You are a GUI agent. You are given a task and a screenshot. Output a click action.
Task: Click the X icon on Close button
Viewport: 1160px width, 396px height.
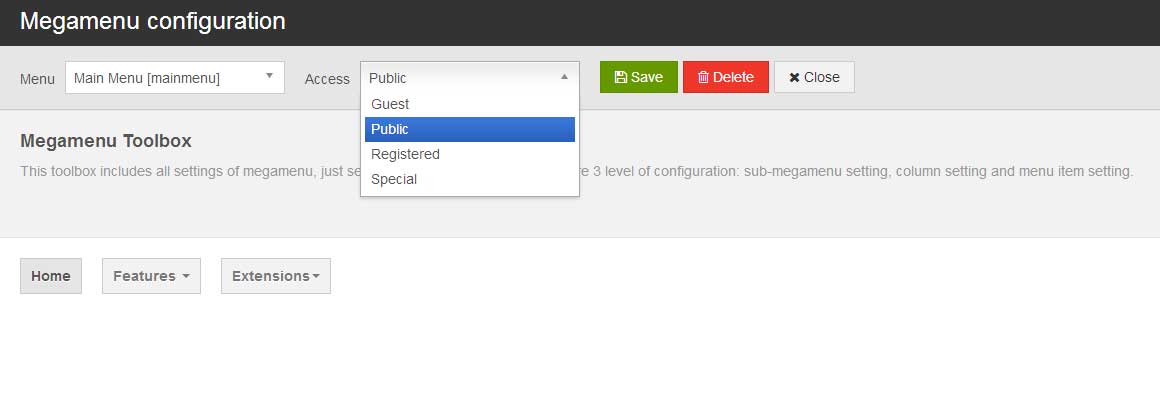pyautogui.click(x=795, y=78)
